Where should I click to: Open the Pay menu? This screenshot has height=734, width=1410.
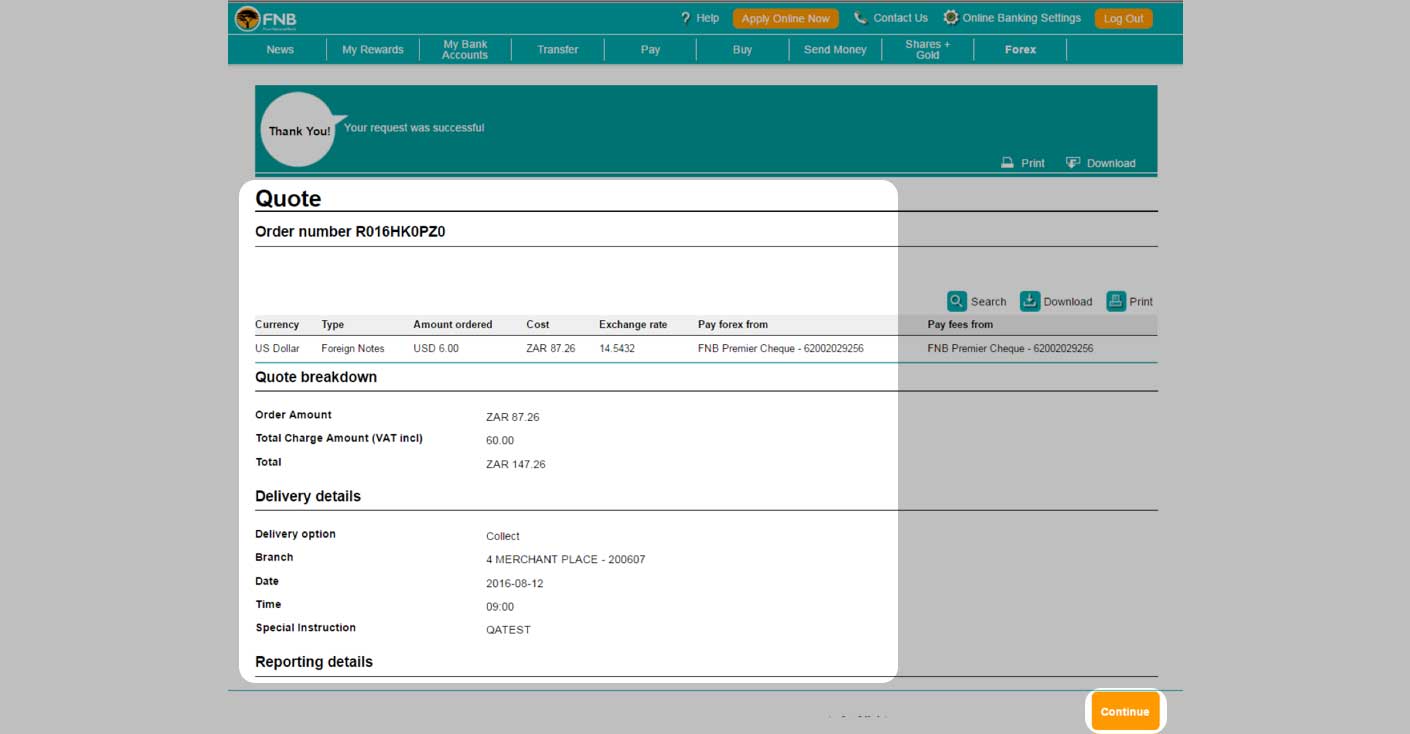[651, 50]
